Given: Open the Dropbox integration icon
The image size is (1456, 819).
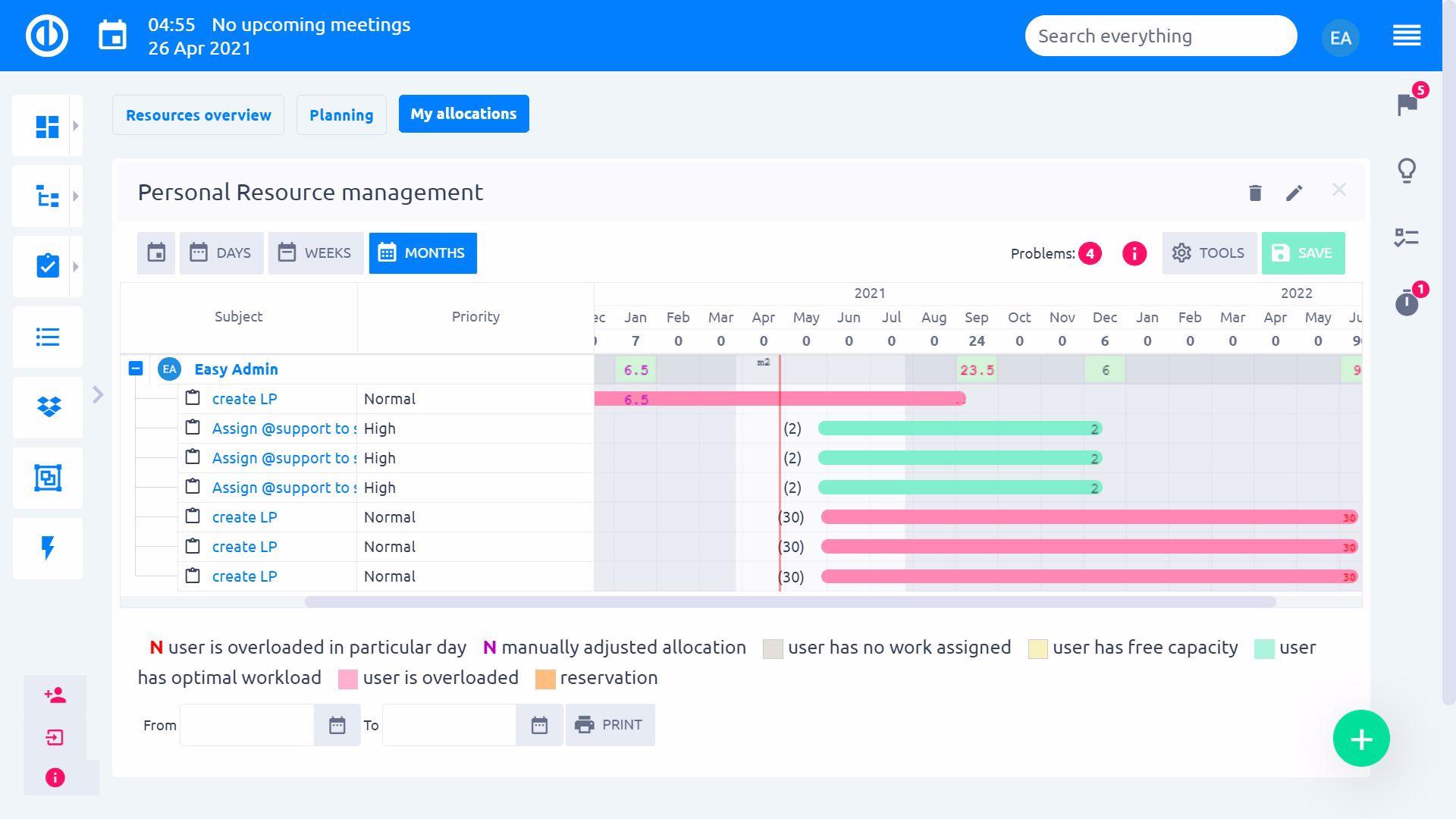Looking at the screenshot, I should [47, 407].
